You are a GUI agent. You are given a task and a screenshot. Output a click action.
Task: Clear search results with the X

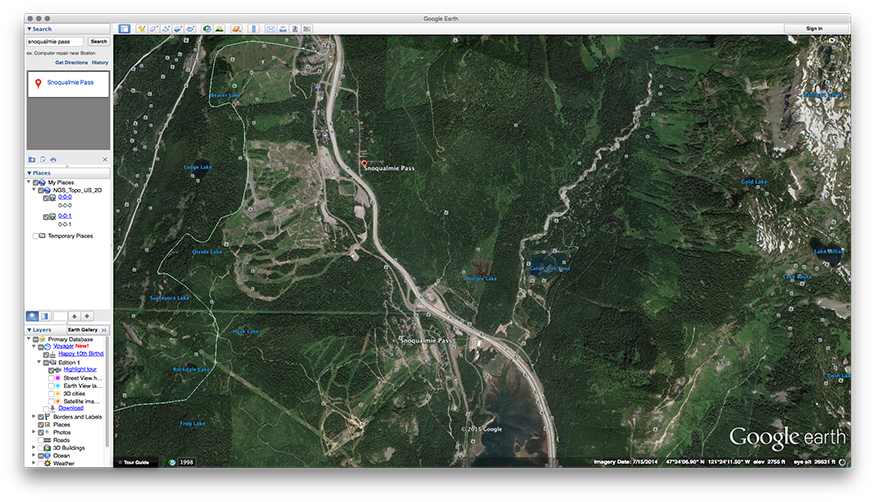coord(105,160)
